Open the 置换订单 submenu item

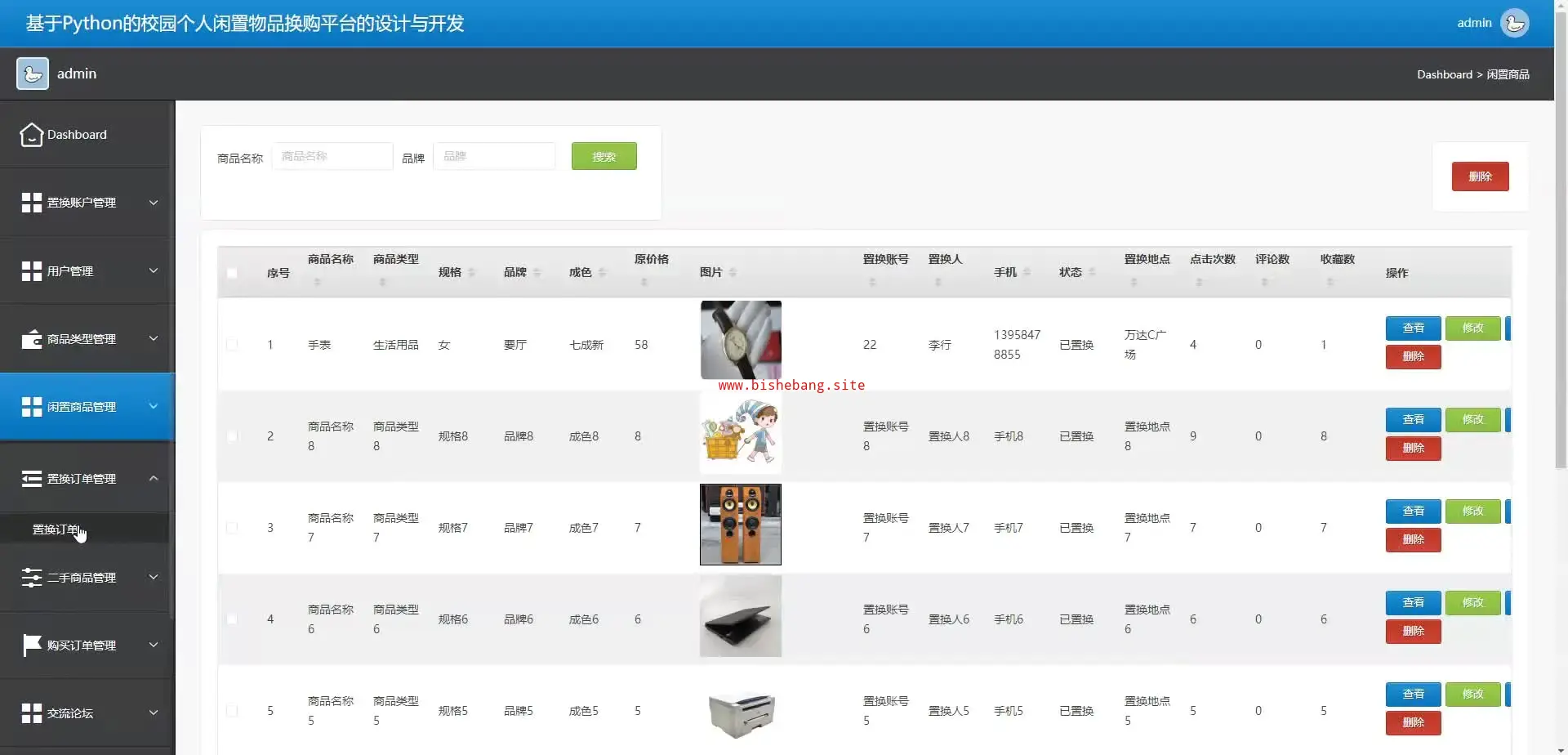pos(56,529)
